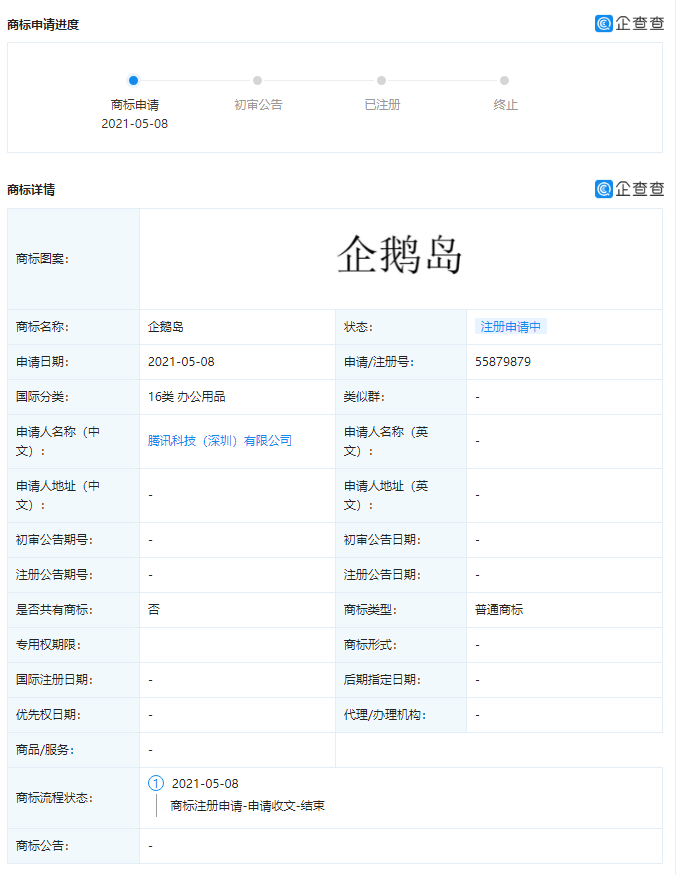Select the 终止 progress step dot
676x875 pixels.
504,81
